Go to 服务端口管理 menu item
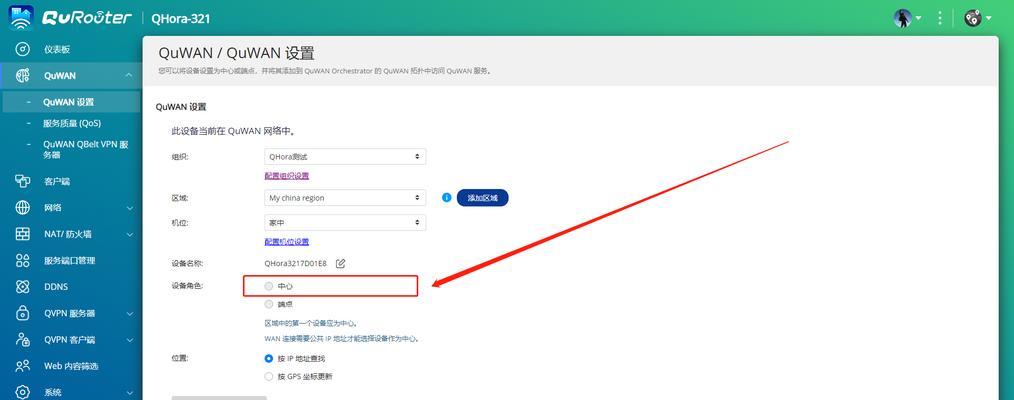 point(70,260)
